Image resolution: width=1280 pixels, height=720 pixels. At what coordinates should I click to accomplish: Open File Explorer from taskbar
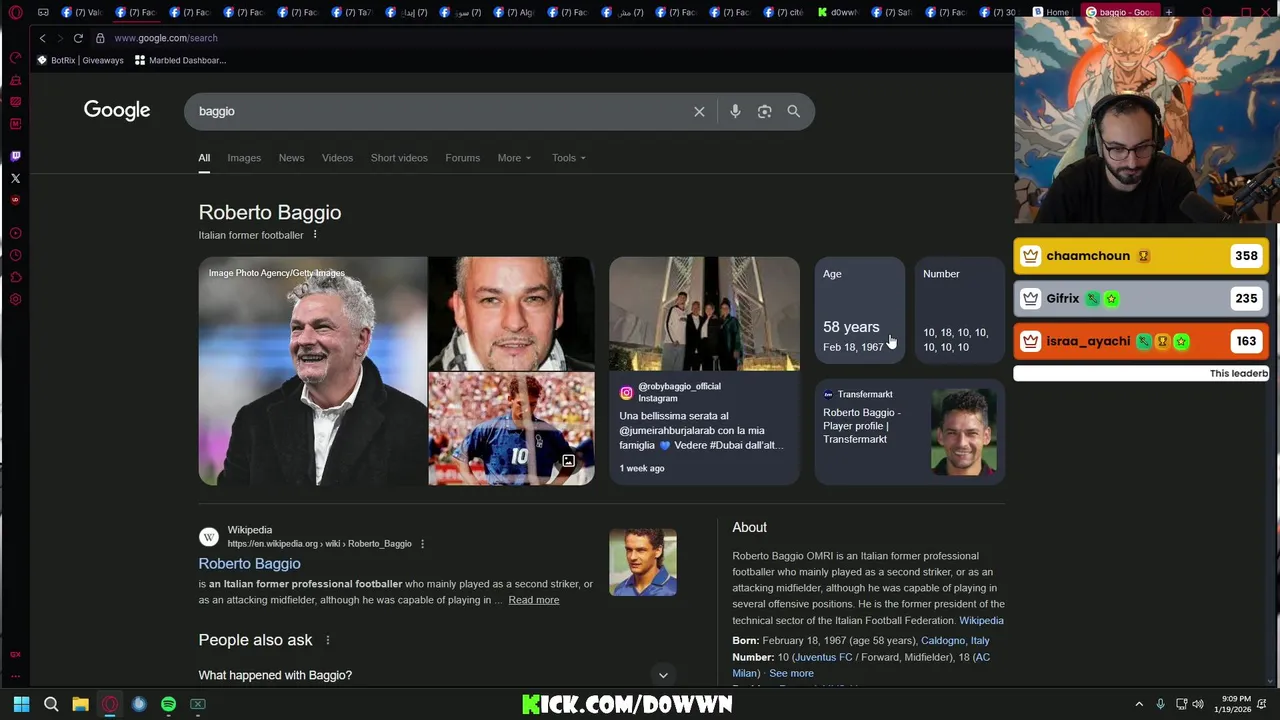click(80, 704)
